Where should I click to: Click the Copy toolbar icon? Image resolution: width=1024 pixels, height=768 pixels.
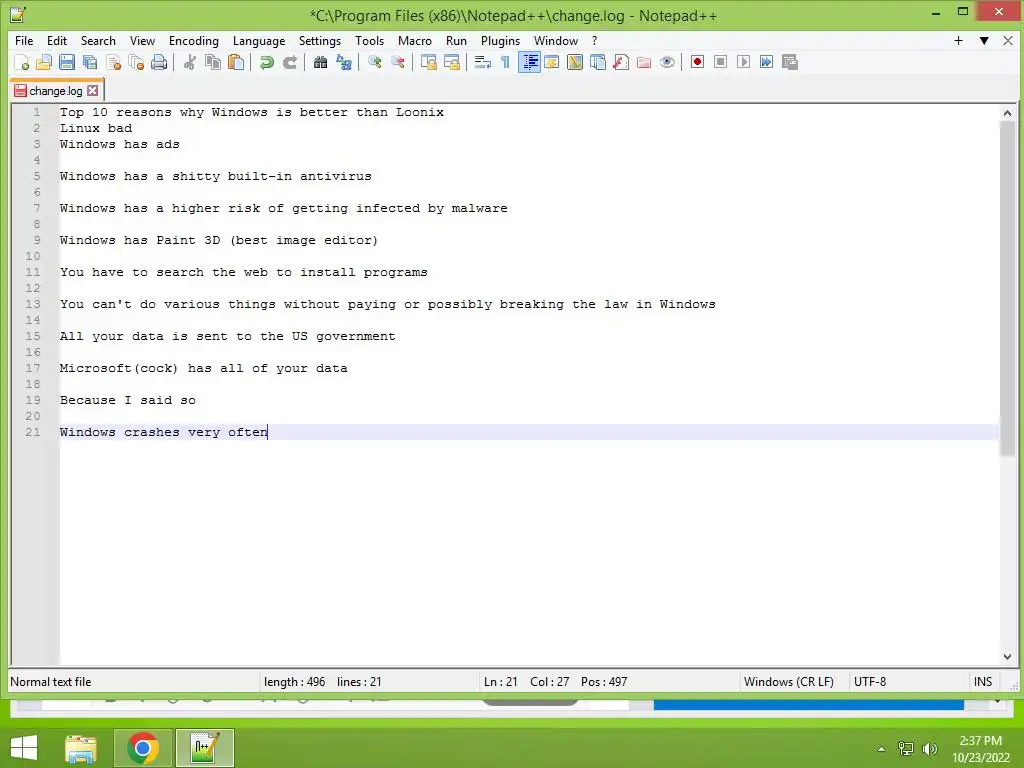(213, 62)
